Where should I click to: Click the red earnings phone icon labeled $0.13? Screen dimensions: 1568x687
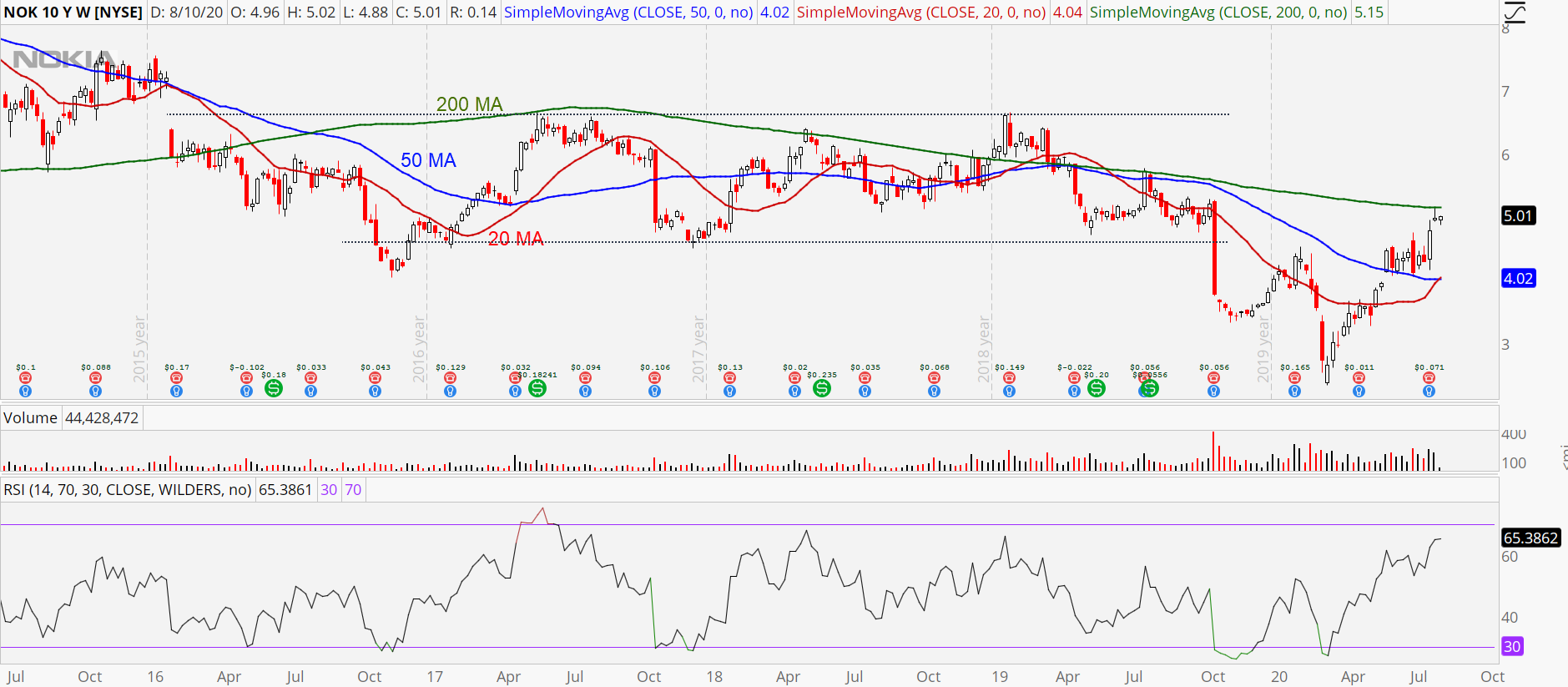[x=729, y=378]
